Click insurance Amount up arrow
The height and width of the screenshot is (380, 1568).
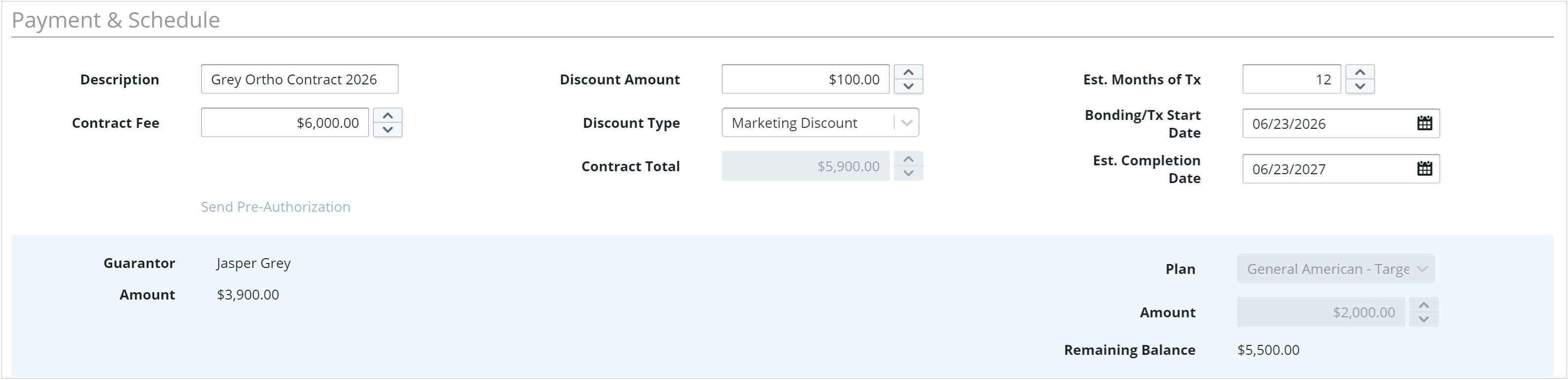coord(1424,304)
